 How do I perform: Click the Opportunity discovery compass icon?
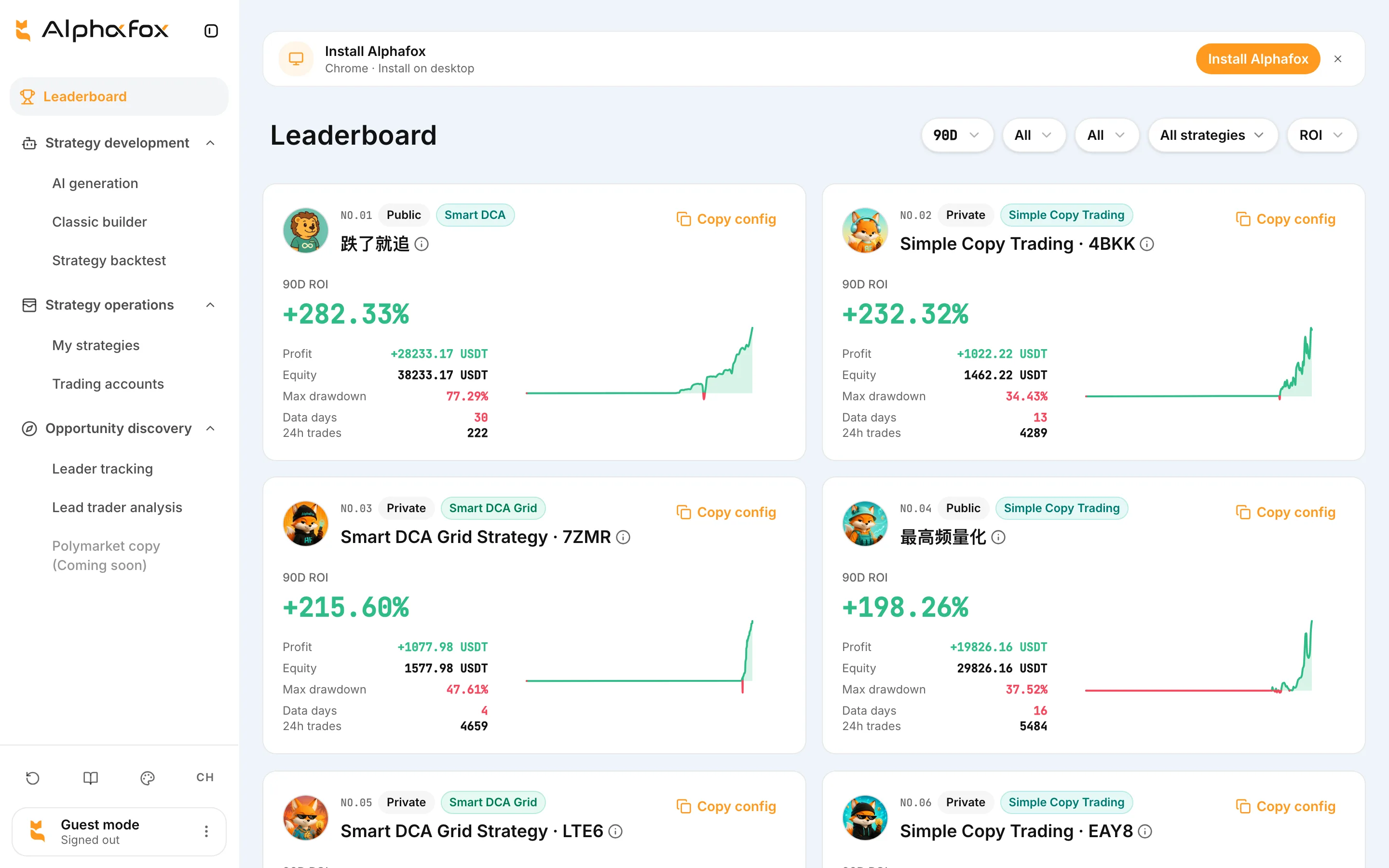coord(29,428)
